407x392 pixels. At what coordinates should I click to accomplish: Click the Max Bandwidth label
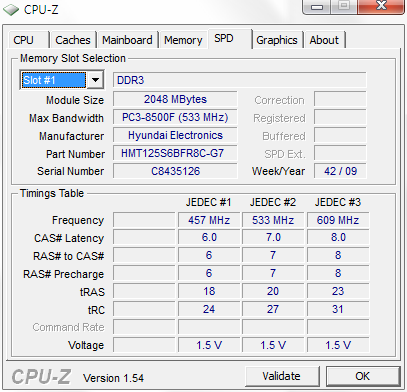[66, 118]
